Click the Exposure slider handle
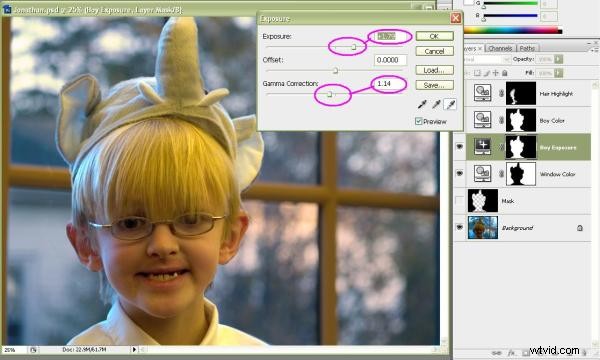The image size is (600, 360). (354, 47)
